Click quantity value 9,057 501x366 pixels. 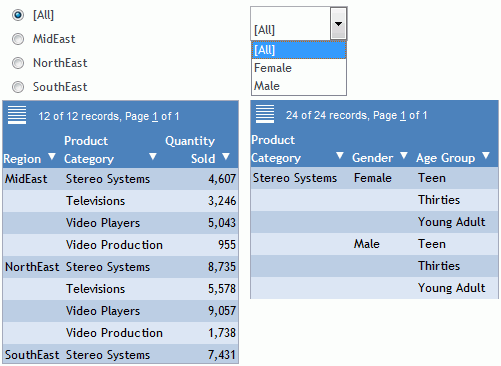click(222, 311)
